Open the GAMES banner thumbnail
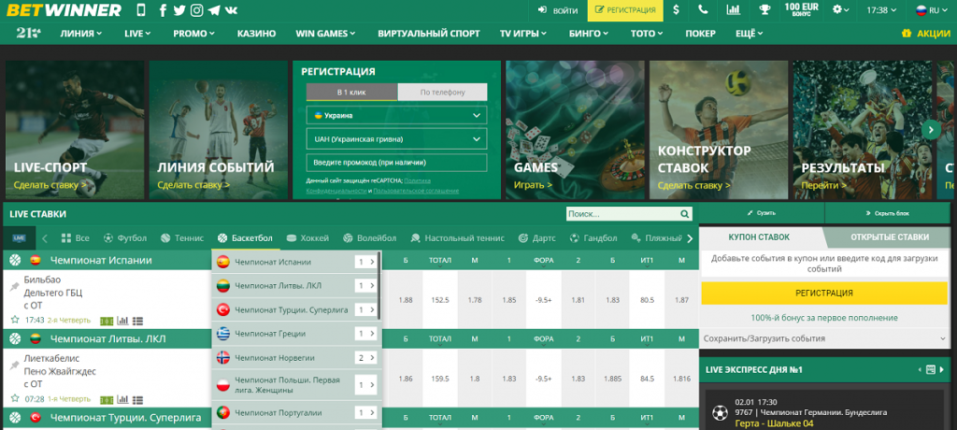The height and width of the screenshot is (430, 957). point(574,129)
